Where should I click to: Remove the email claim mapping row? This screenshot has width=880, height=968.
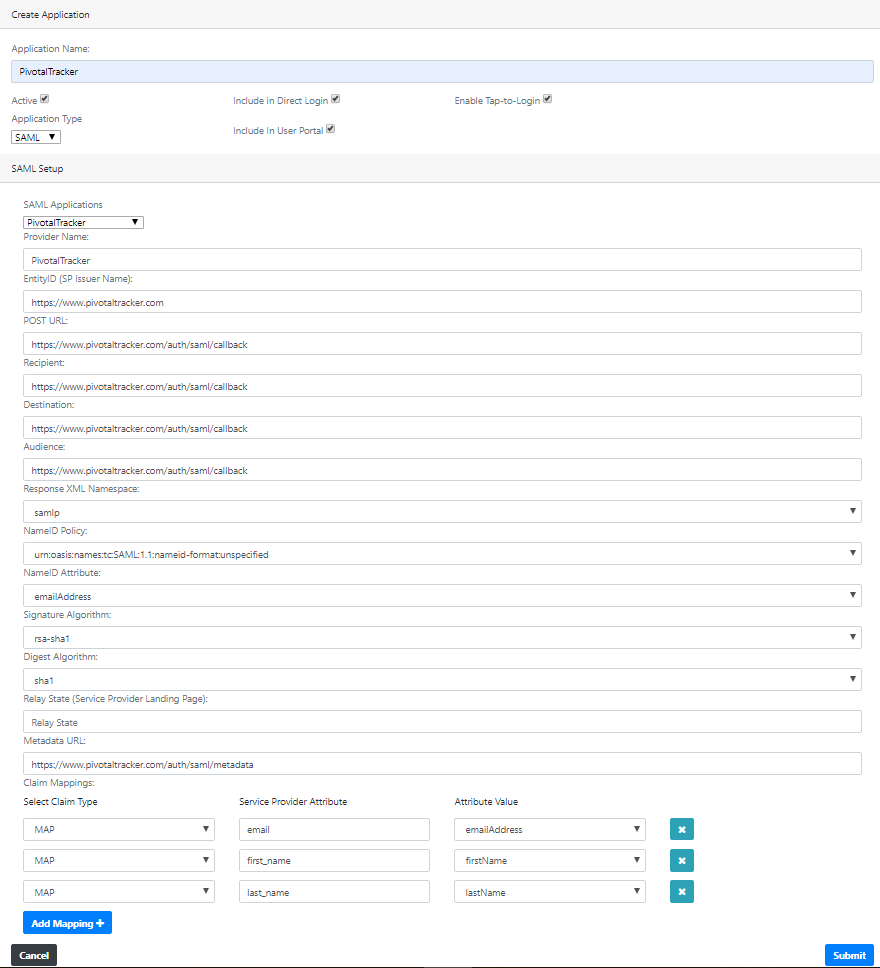pos(682,829)
